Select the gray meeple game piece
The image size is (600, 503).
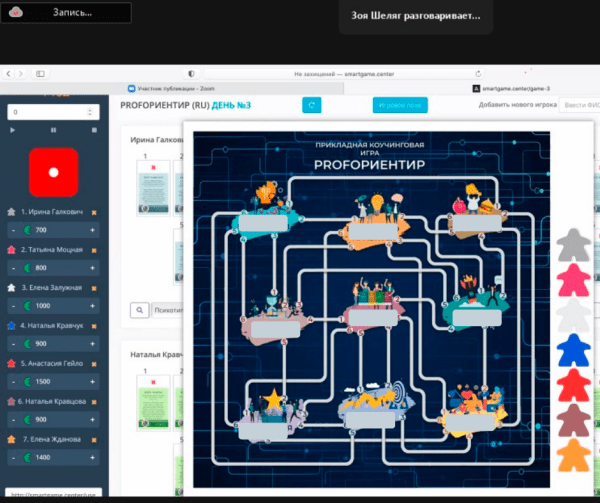573,245
